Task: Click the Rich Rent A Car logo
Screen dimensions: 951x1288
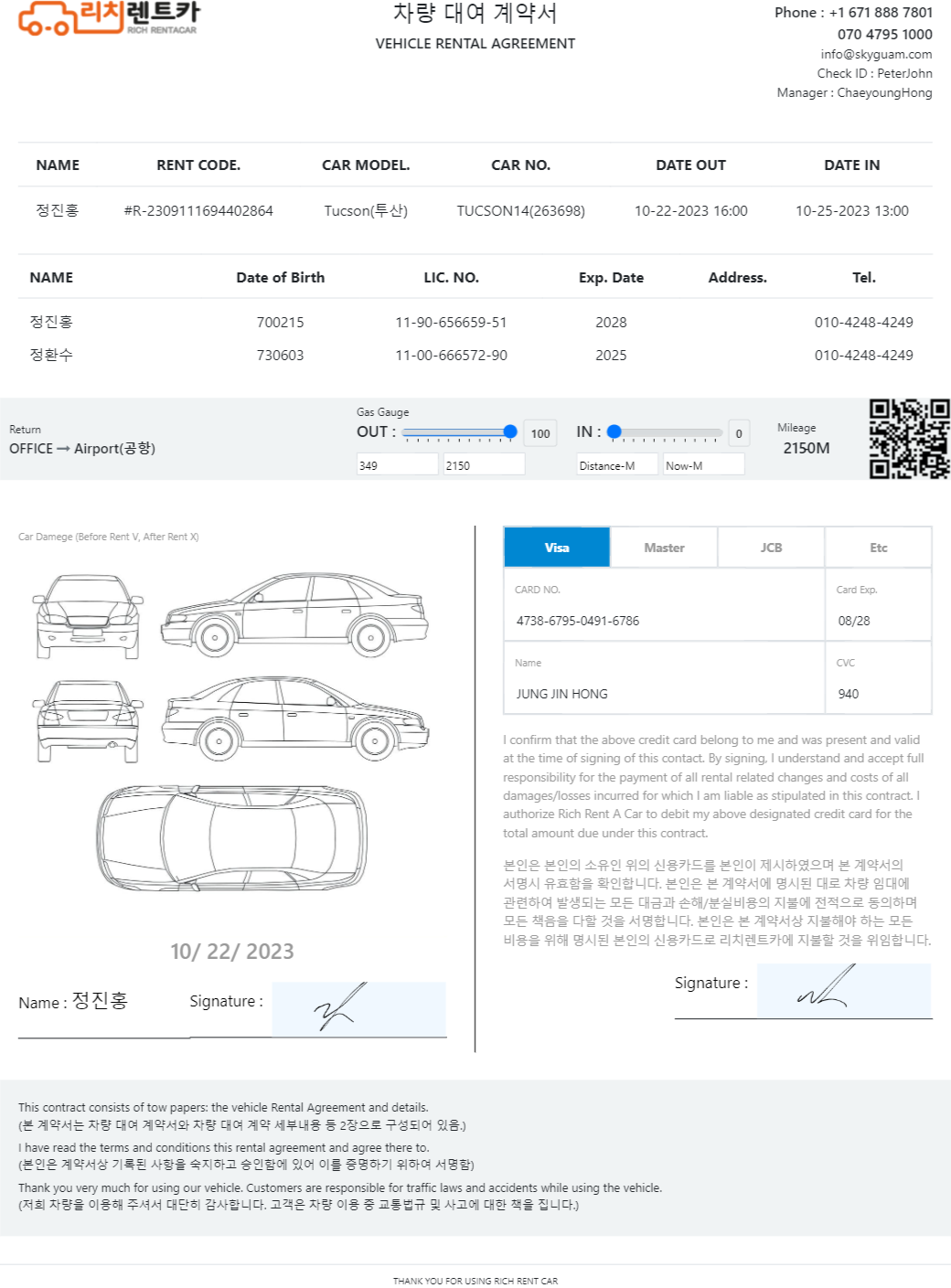Action: coord(108,18)
